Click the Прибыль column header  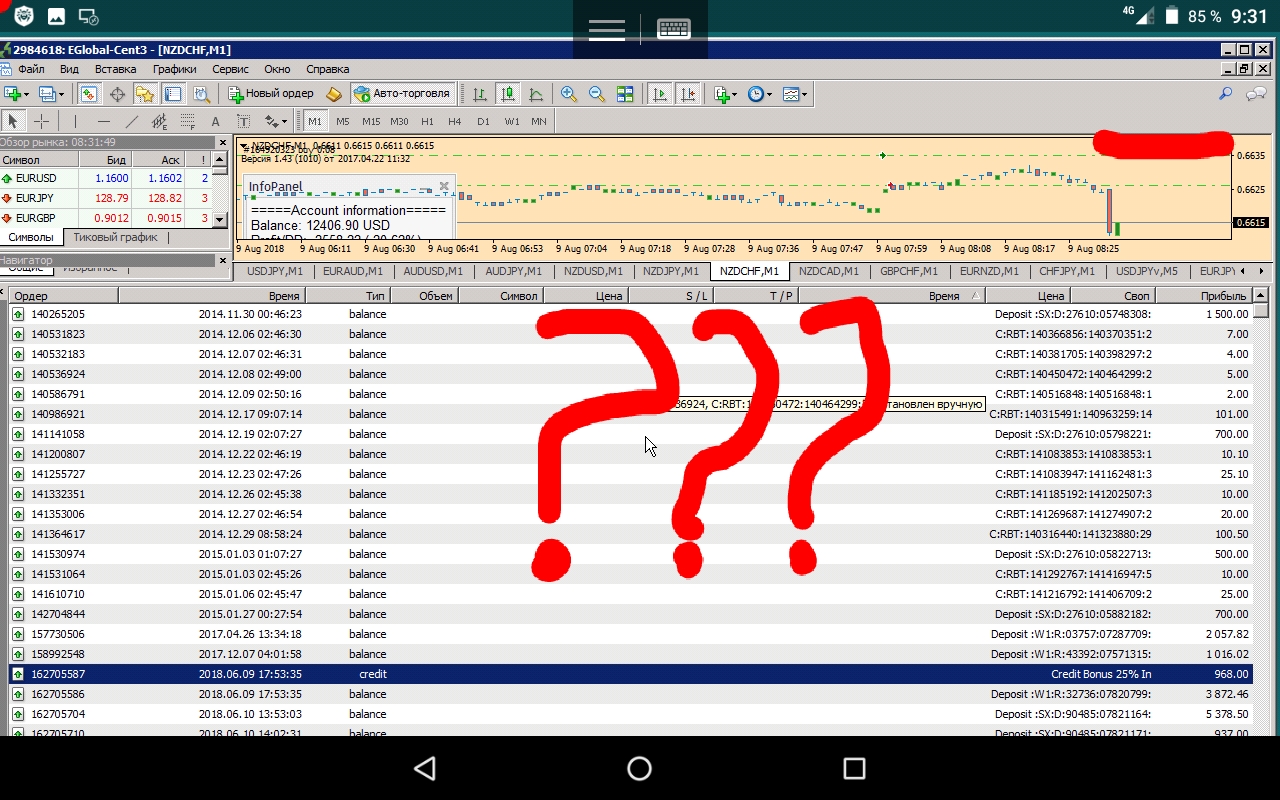1203,296
